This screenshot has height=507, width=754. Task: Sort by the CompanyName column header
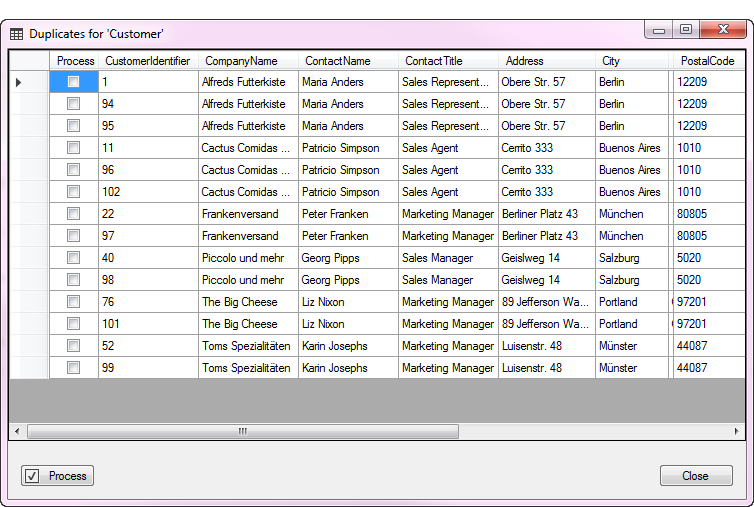[248, 61]
